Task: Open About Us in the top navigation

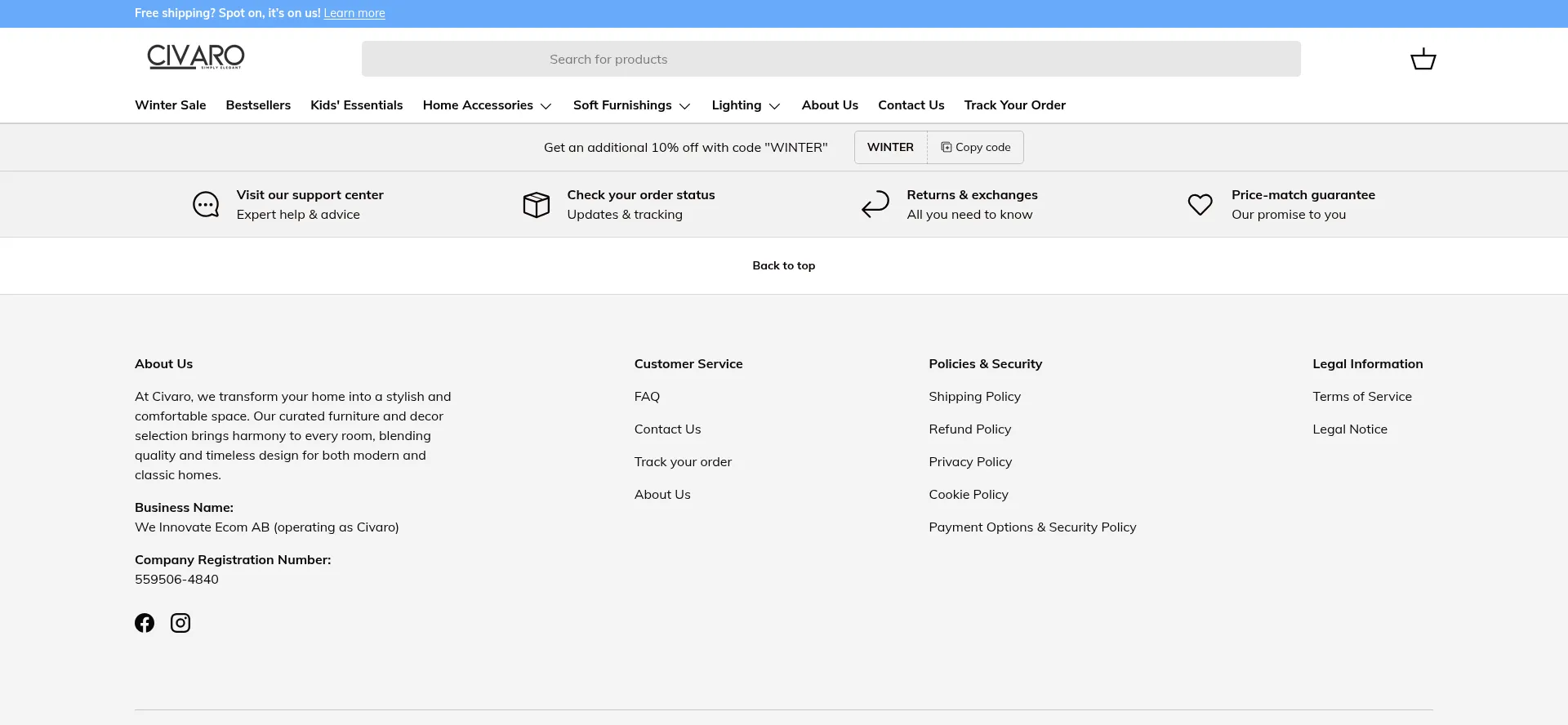Action: point(830,105)
